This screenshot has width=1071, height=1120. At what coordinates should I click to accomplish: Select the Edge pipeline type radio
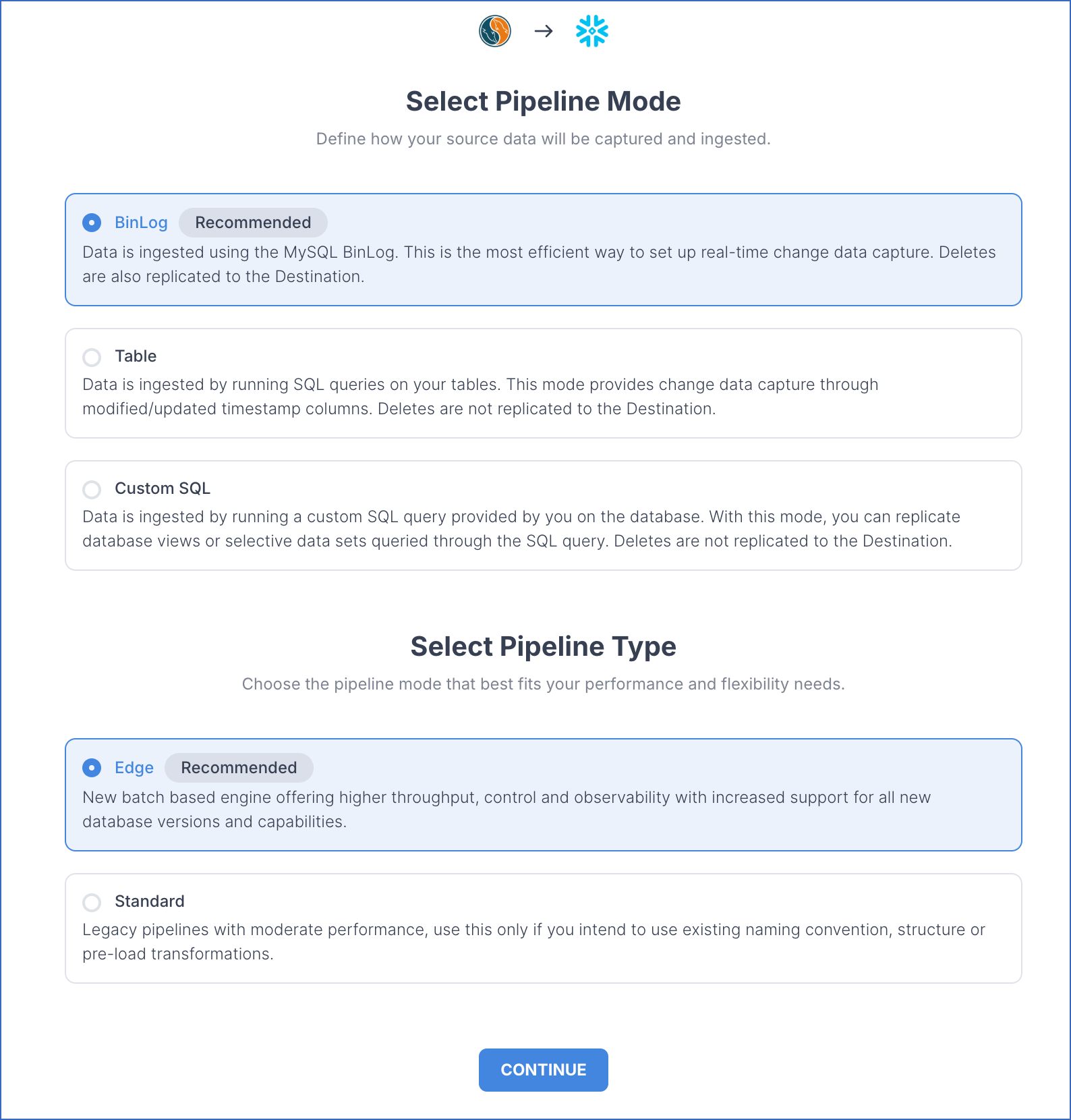92,768
